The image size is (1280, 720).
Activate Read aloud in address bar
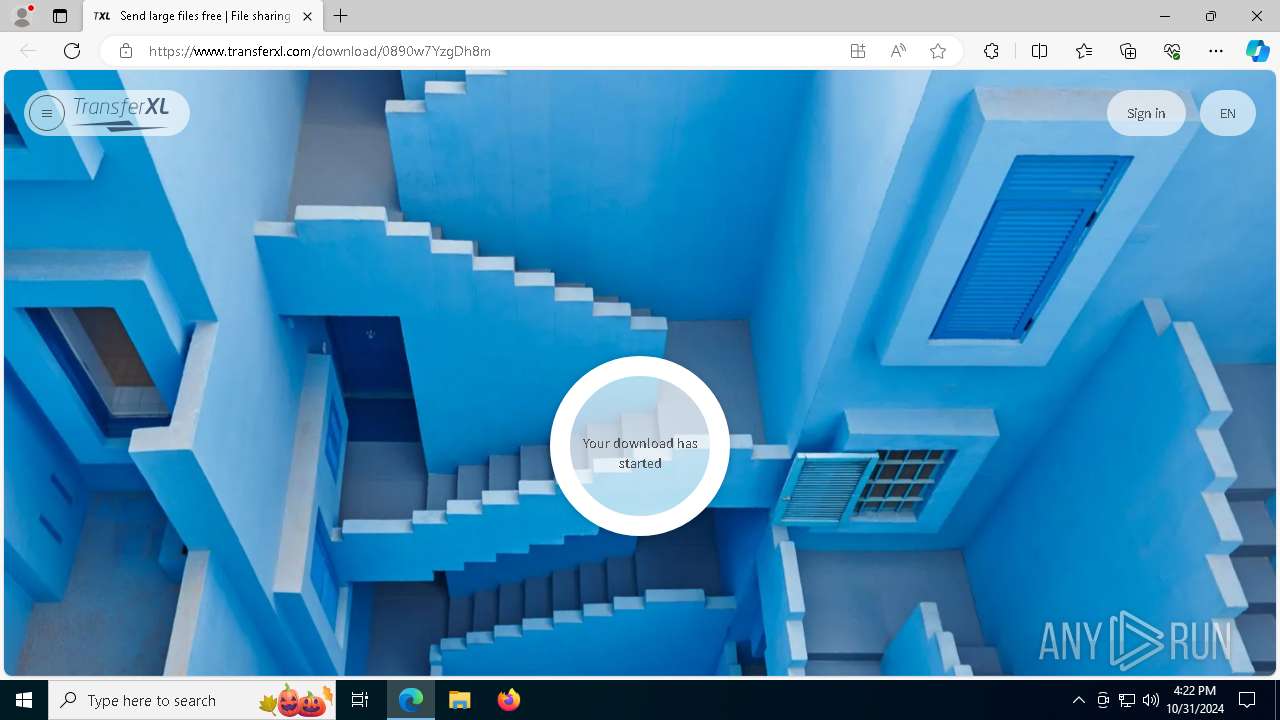pyautogui.click(x=898, y=51)
